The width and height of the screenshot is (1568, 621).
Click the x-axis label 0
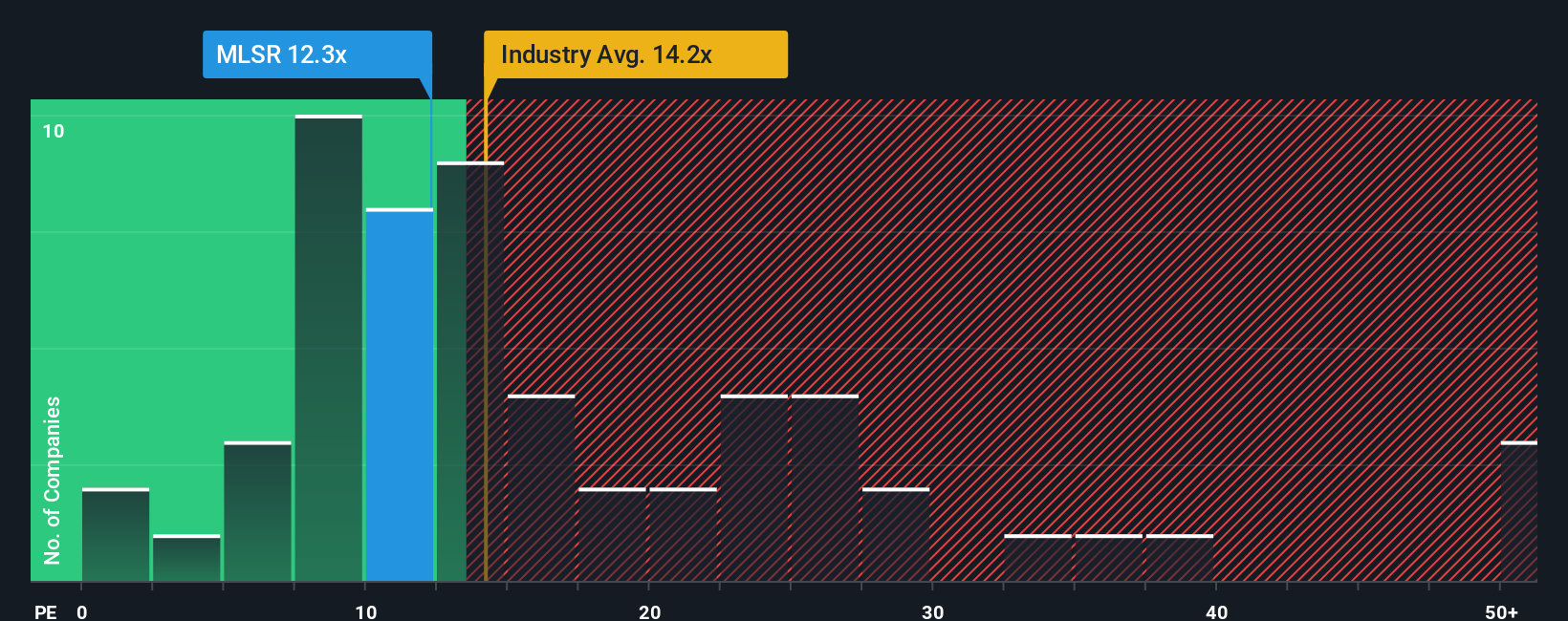click(x=82, y=611)
